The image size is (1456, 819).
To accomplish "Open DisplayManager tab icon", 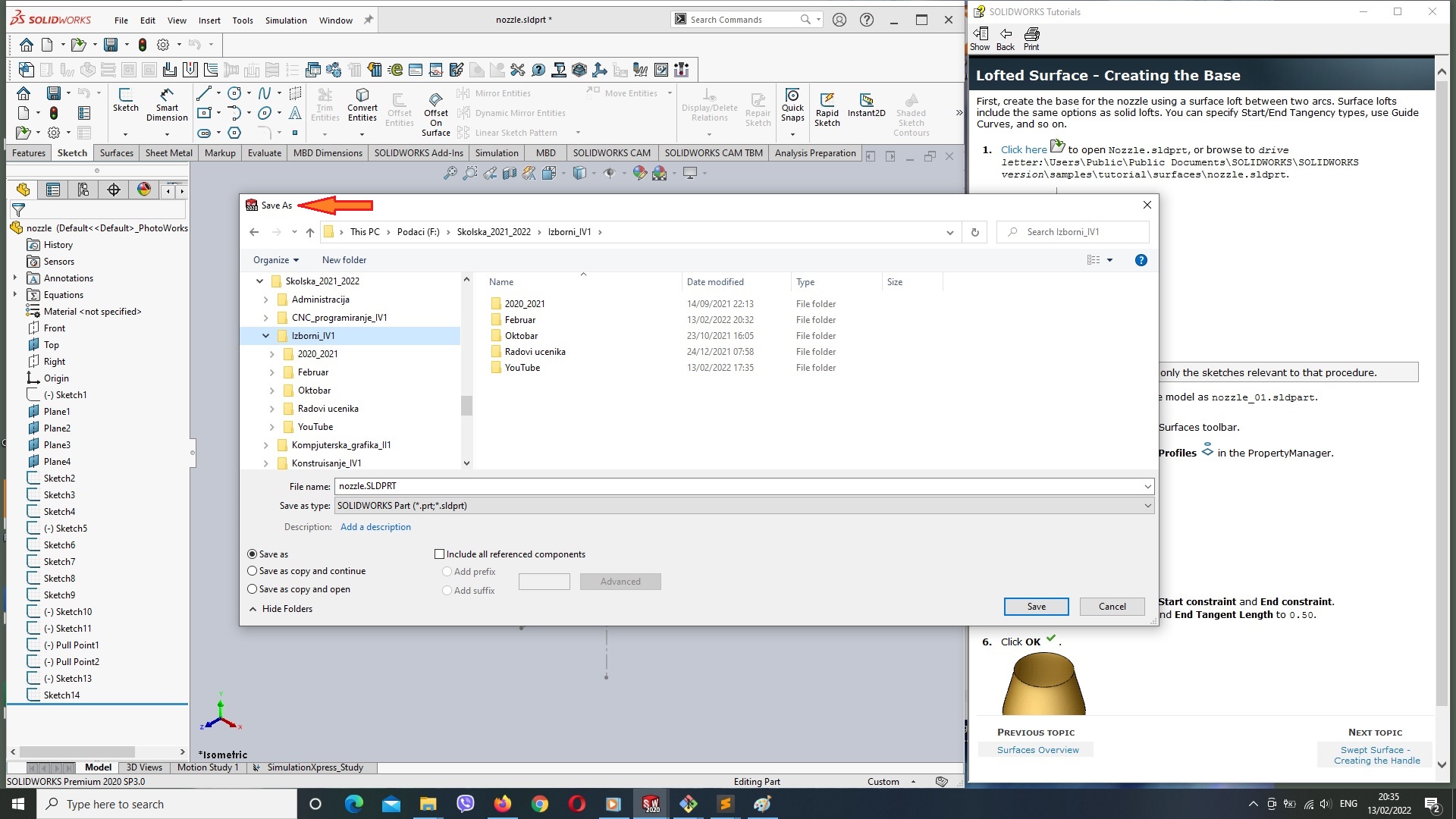I will (x=144, y=190).
